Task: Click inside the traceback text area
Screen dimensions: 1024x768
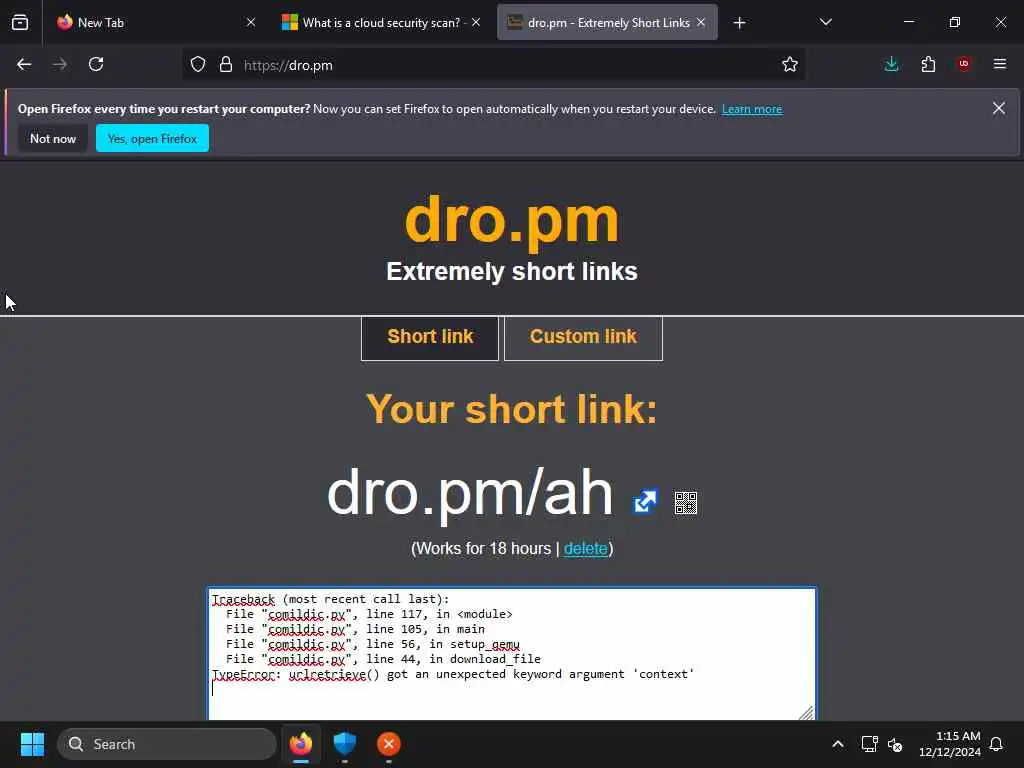Action: (511, 653)
